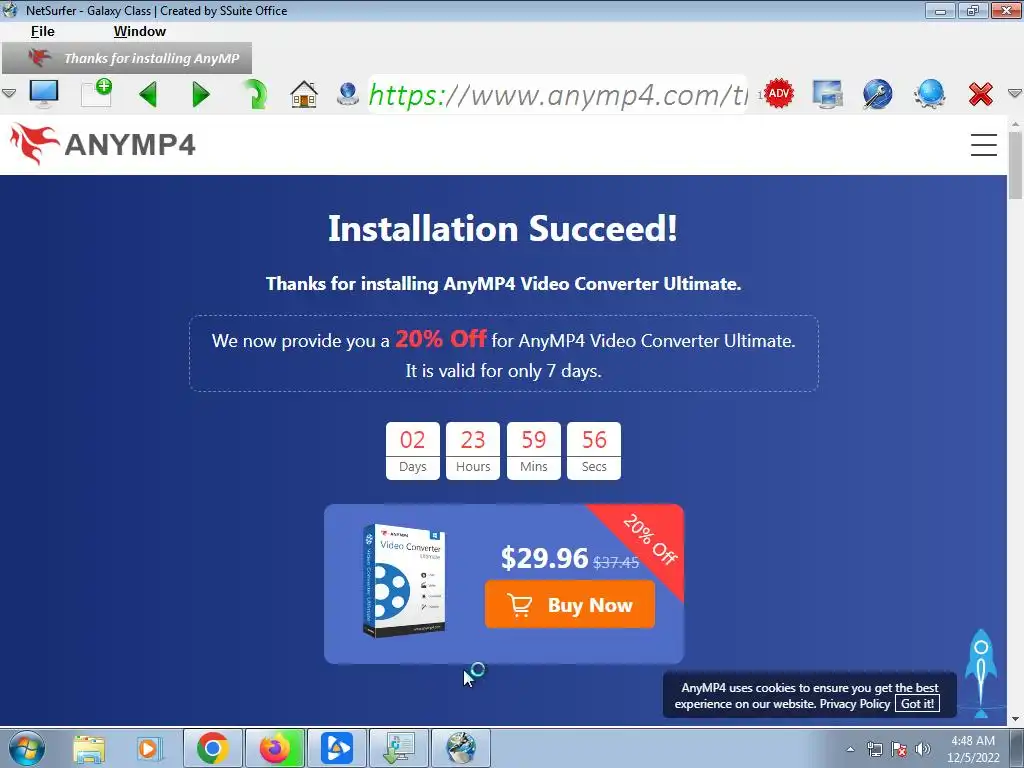
Task: Open the Windows Start button
Action: (x=26, y=748)
